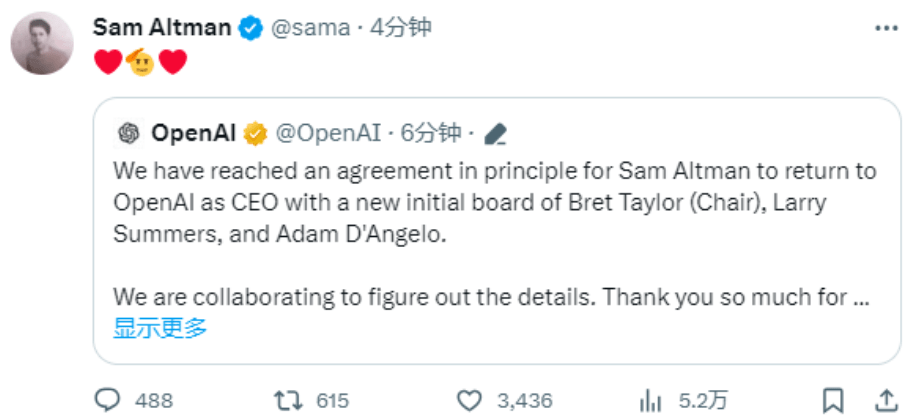Open Sam Altman display name link
The width and height of the screenshot is (914, 418).
point(161,27)
